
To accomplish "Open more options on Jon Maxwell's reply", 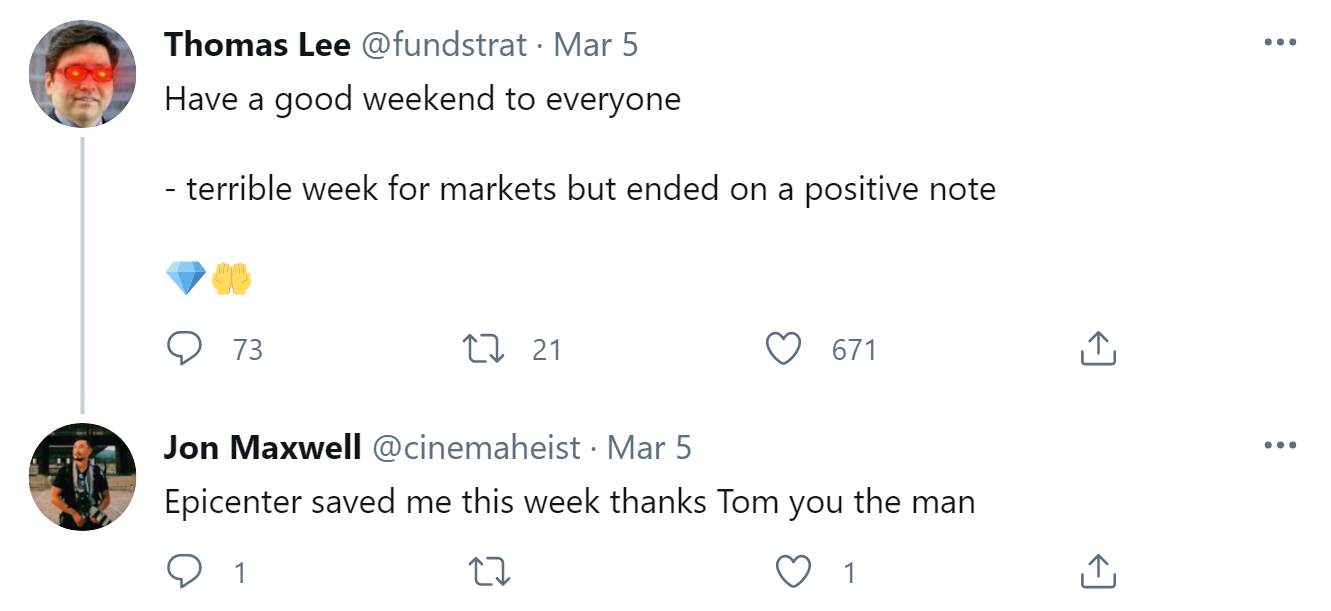I will coord(1280,445).
